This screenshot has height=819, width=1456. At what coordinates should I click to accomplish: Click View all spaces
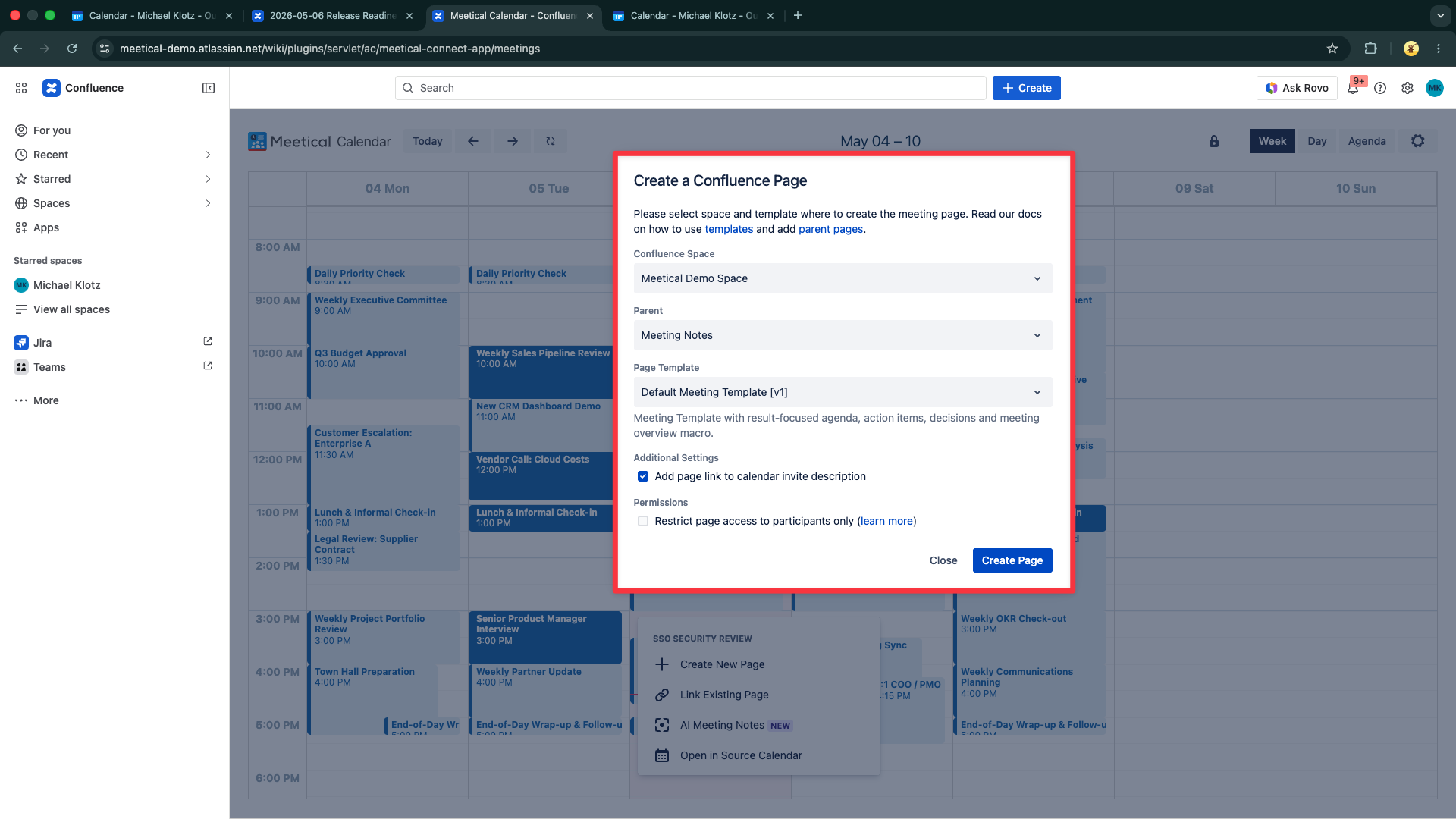(x=114, y=309)
